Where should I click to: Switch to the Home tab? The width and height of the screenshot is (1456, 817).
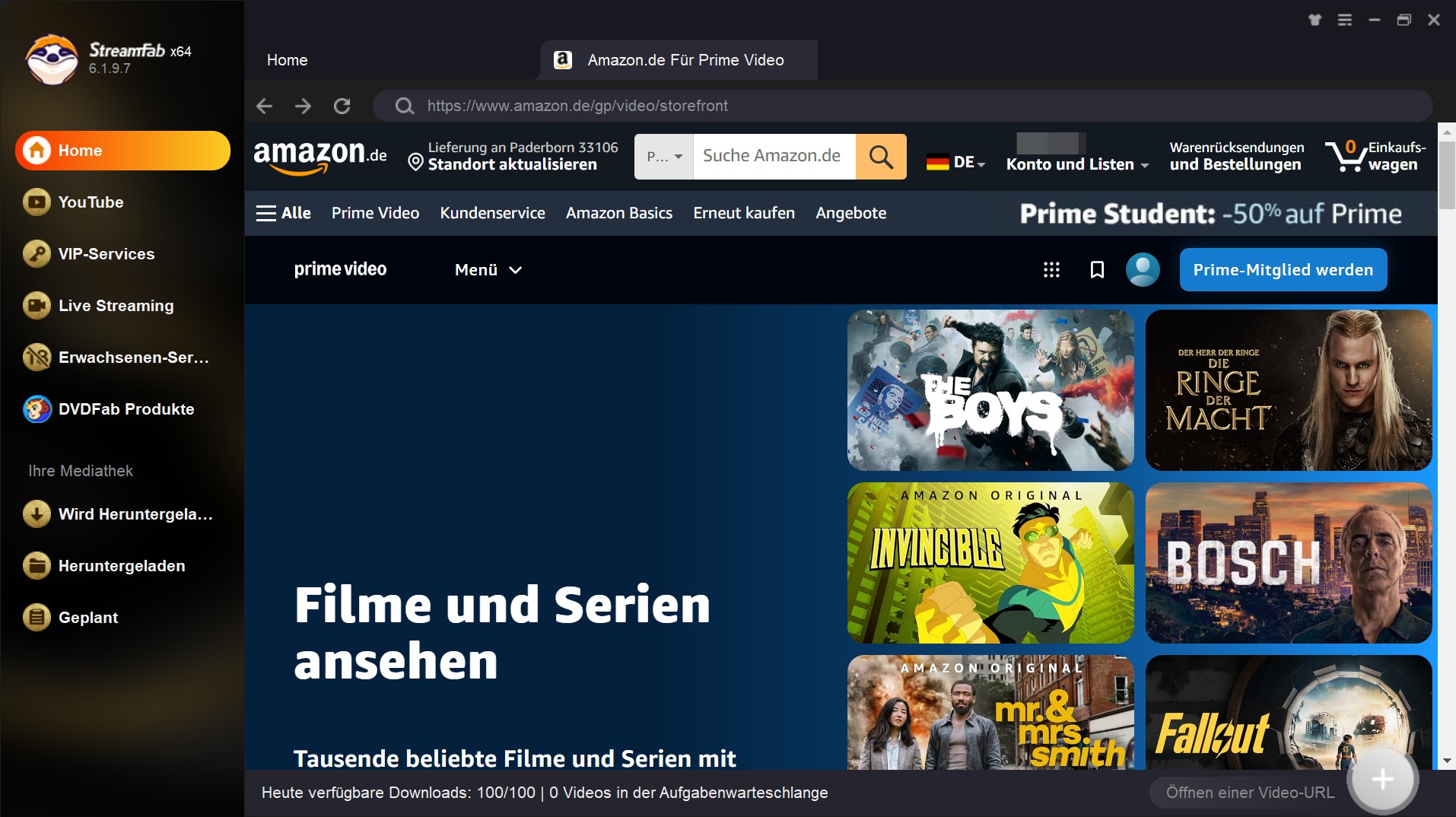point(288,60)
